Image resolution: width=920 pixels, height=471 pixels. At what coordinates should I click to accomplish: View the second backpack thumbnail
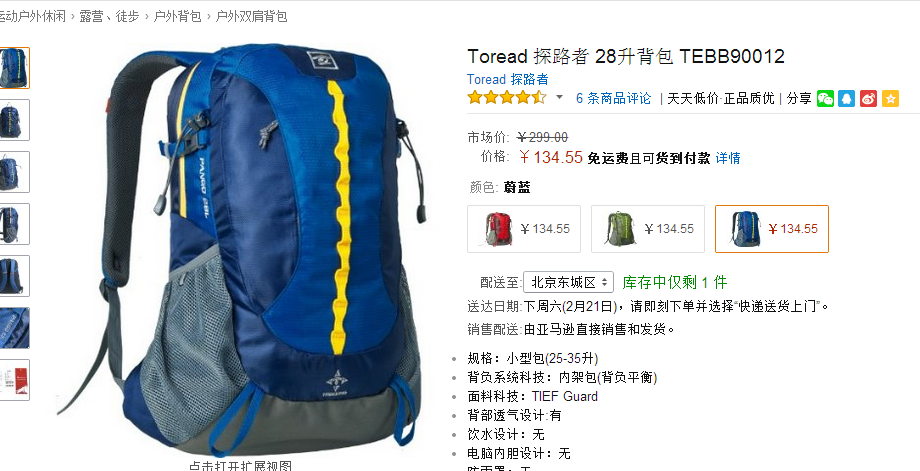tap(13, 120)
